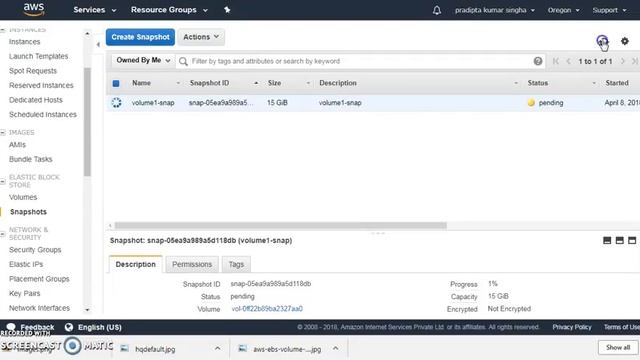
Task: Open the Oregon region dropdown
Action: [x=563, y=10]
